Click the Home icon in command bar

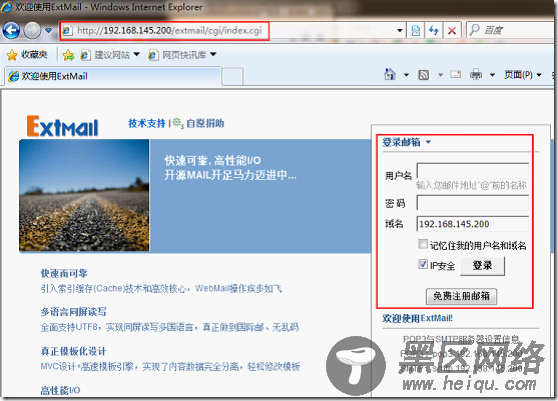click(390, 74)
